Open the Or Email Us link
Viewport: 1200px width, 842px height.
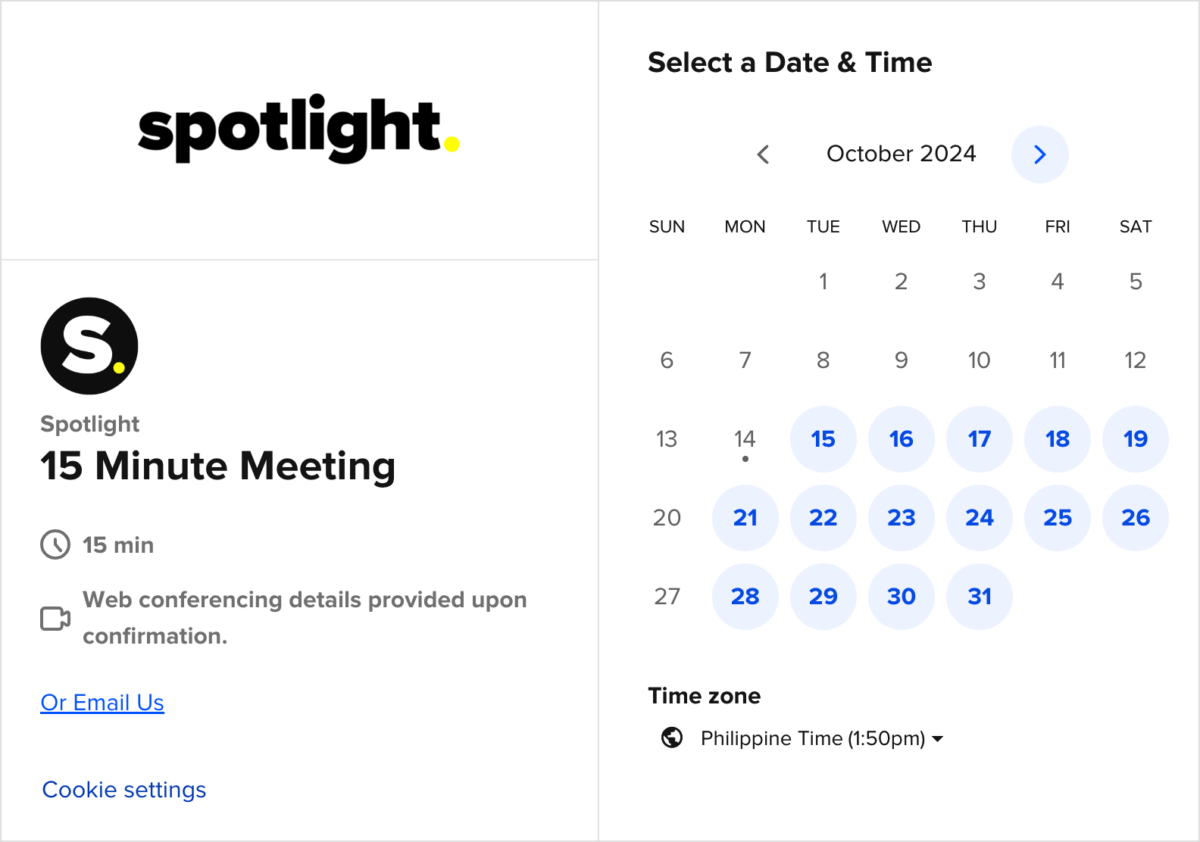(x=102, y=703)
